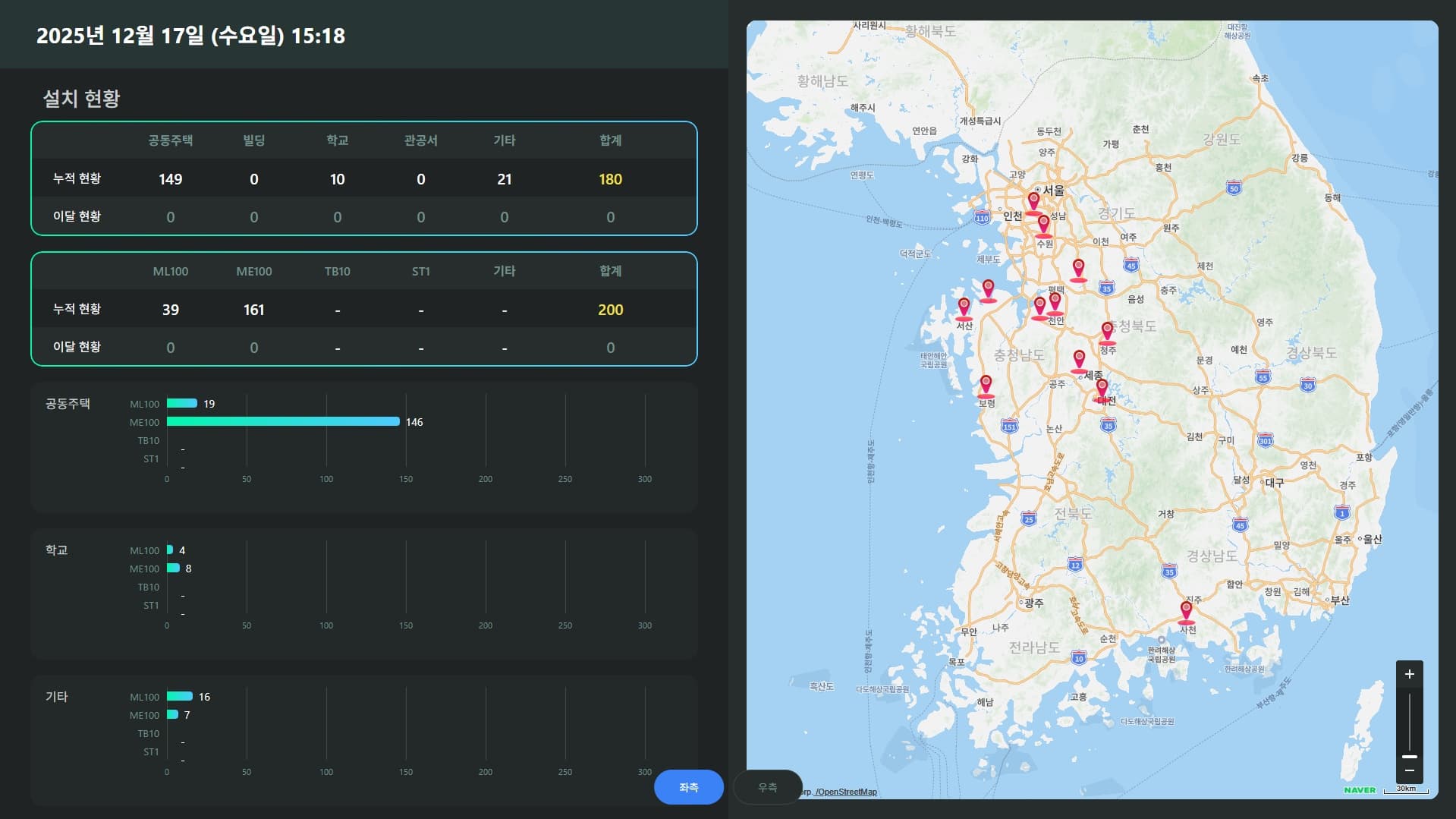The height and width of the screenshot is (819, 1456).
Task: Select the yellow 합계 value 180
Action: pos(610,179)
